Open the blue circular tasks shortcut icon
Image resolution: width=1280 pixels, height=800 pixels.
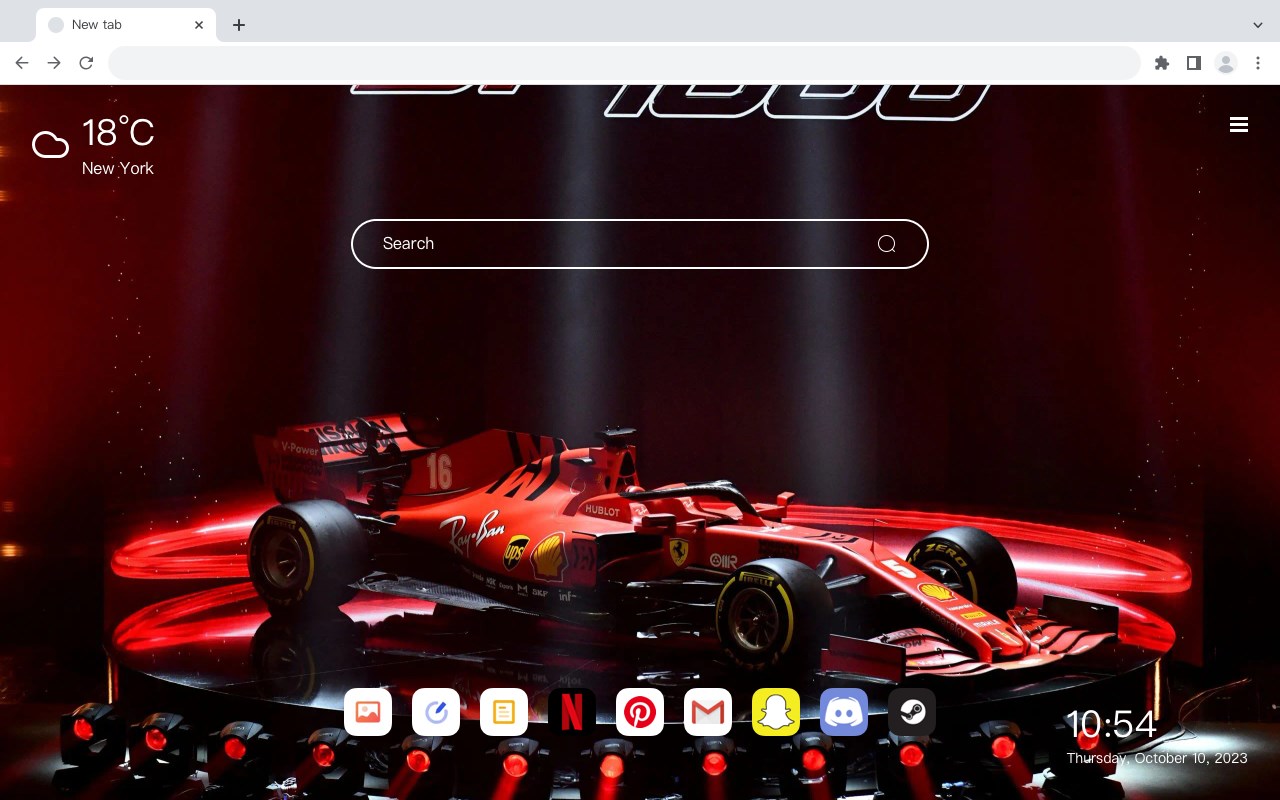[x=436, y=712]
